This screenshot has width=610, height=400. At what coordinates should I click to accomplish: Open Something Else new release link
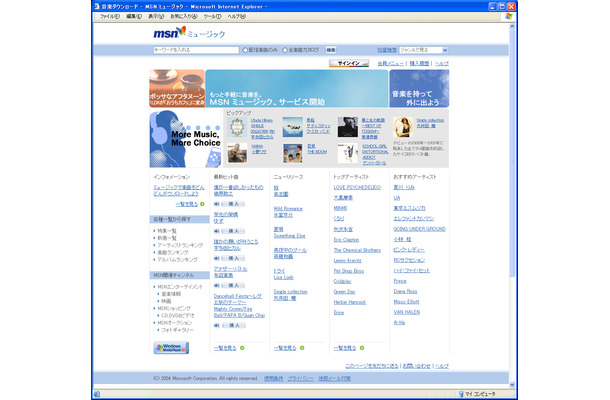coord(289,236)
